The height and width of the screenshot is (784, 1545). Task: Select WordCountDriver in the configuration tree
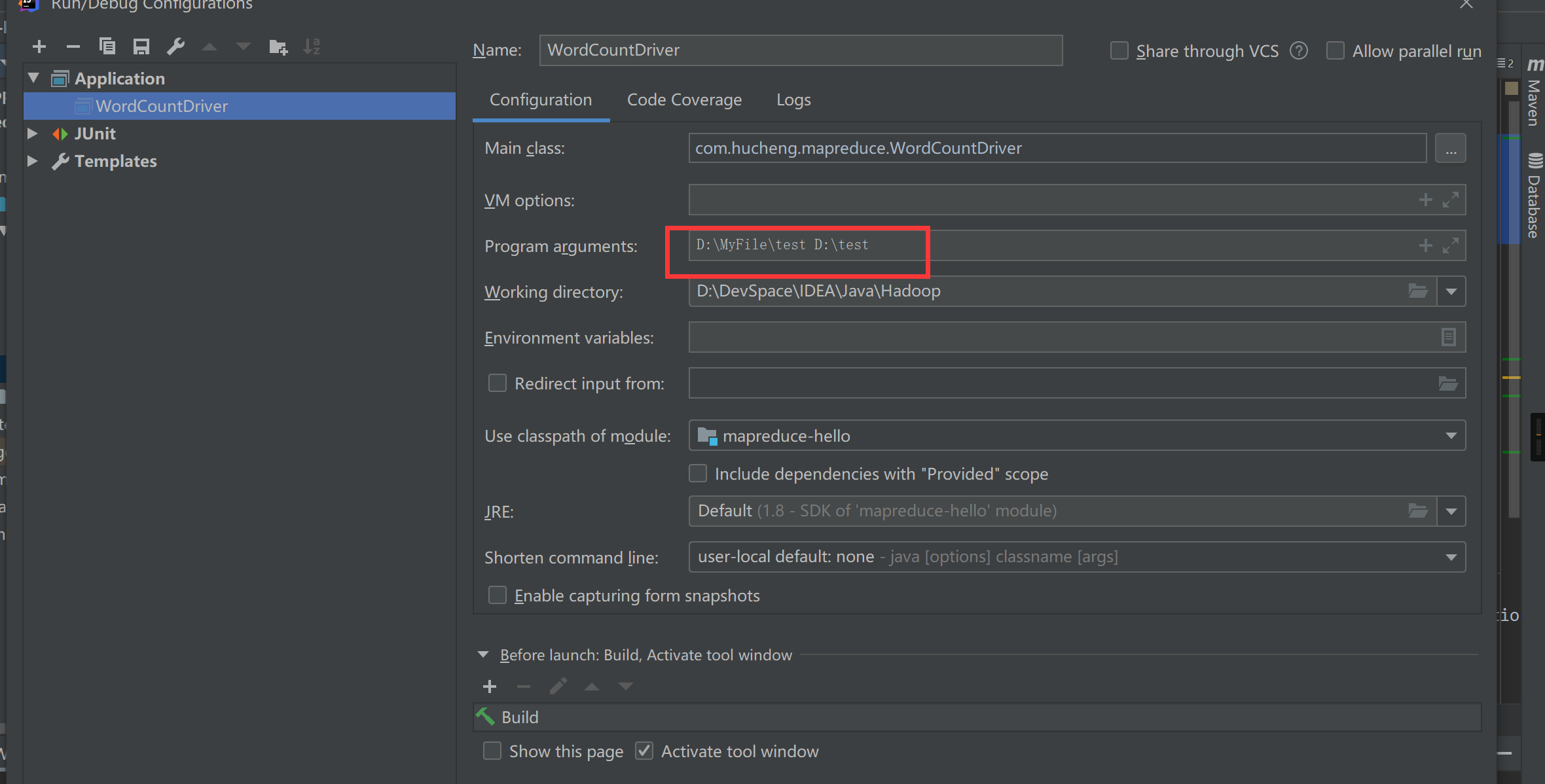[240, 106]
